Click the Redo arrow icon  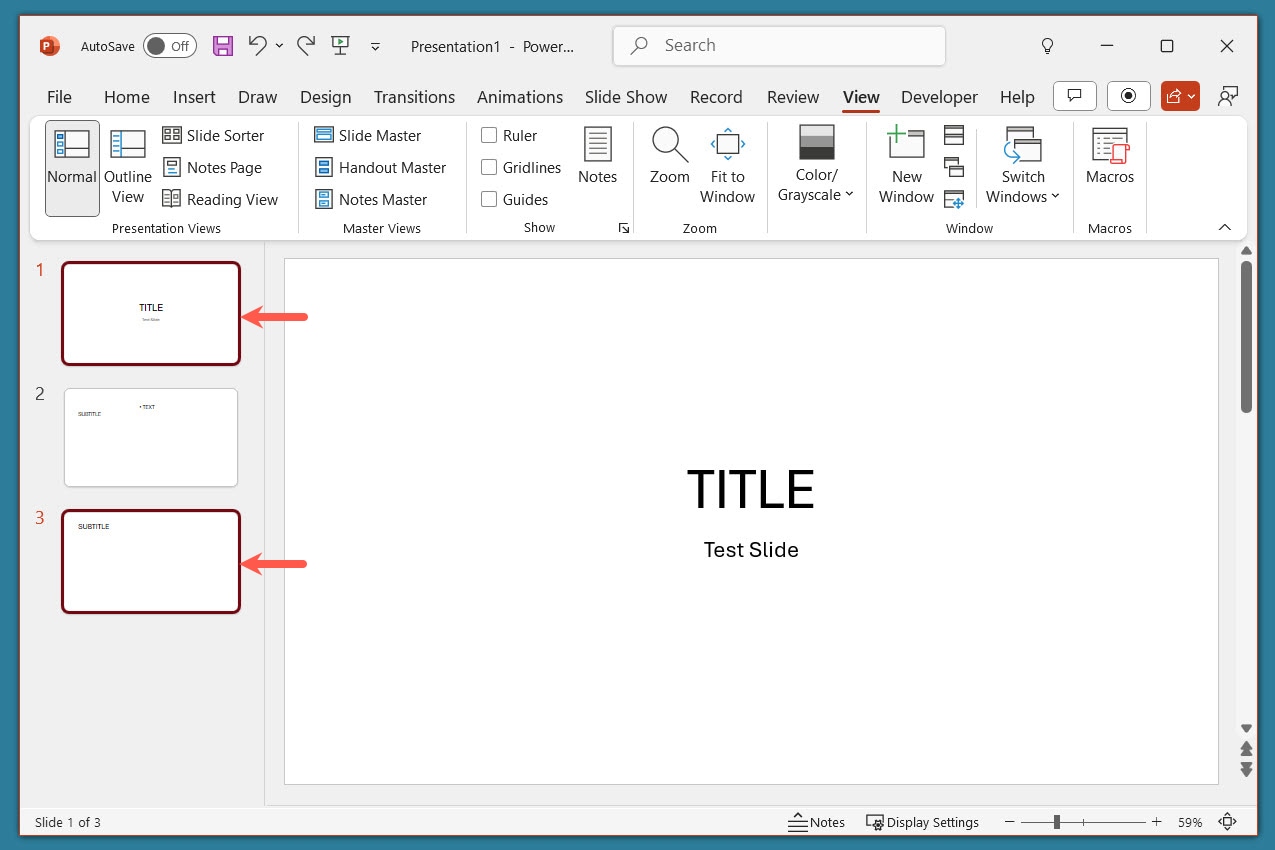pos(306,45)
